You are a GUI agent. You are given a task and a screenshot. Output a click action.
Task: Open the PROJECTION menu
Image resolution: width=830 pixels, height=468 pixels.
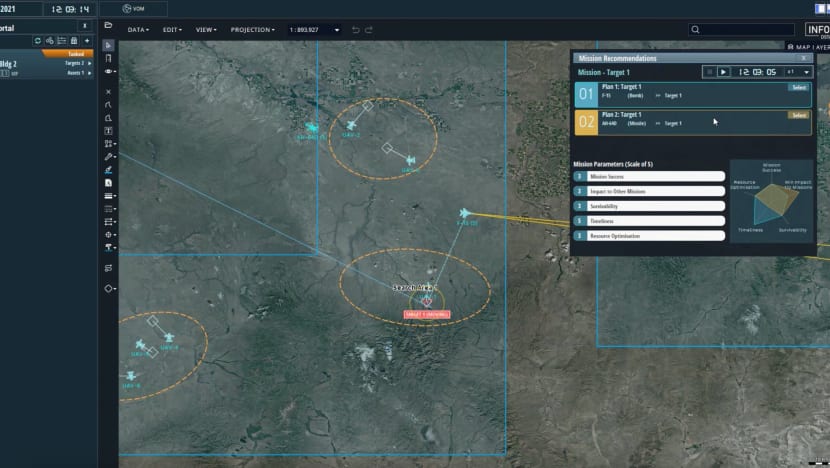point(252,30)
